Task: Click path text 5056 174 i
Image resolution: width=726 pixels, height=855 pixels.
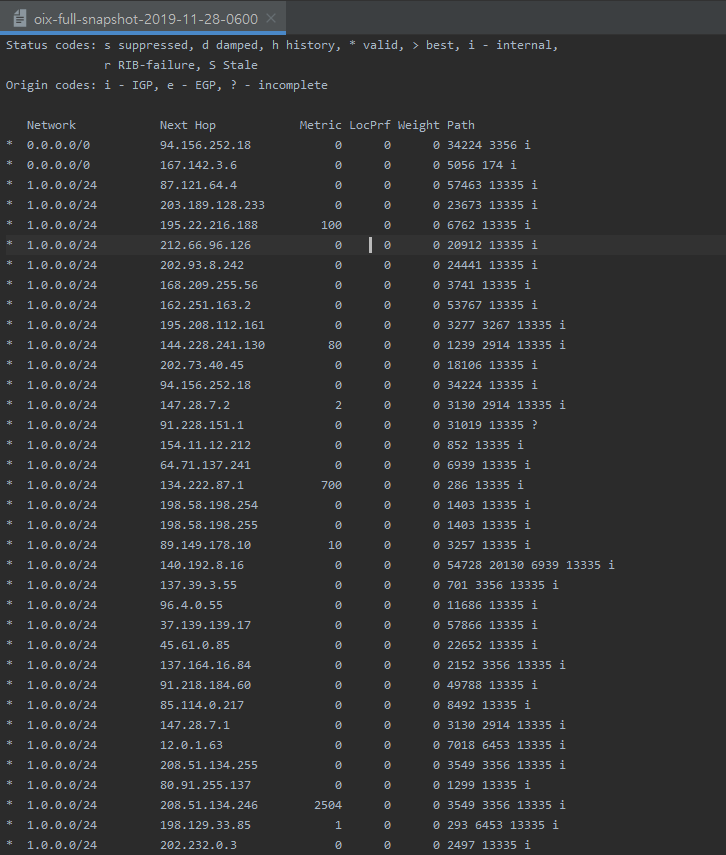Action: 482,165
